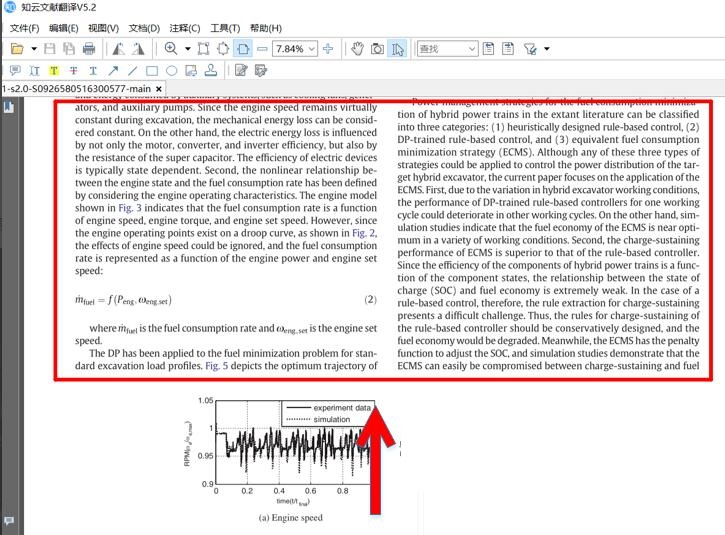Image resolution: width=725 pixels, height=535 pixels.
Task: Click the snapshot camera tool
Action: (377, 49)
